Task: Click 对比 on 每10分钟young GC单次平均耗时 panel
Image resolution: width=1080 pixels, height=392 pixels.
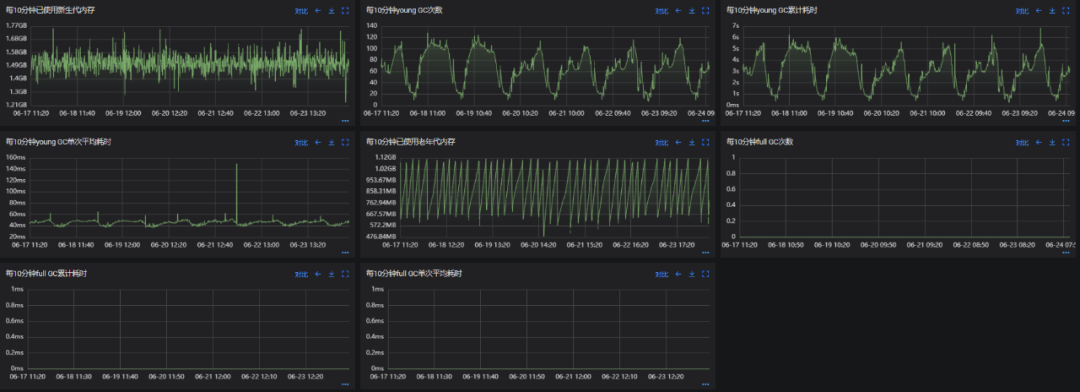Action: click(301, 143)
